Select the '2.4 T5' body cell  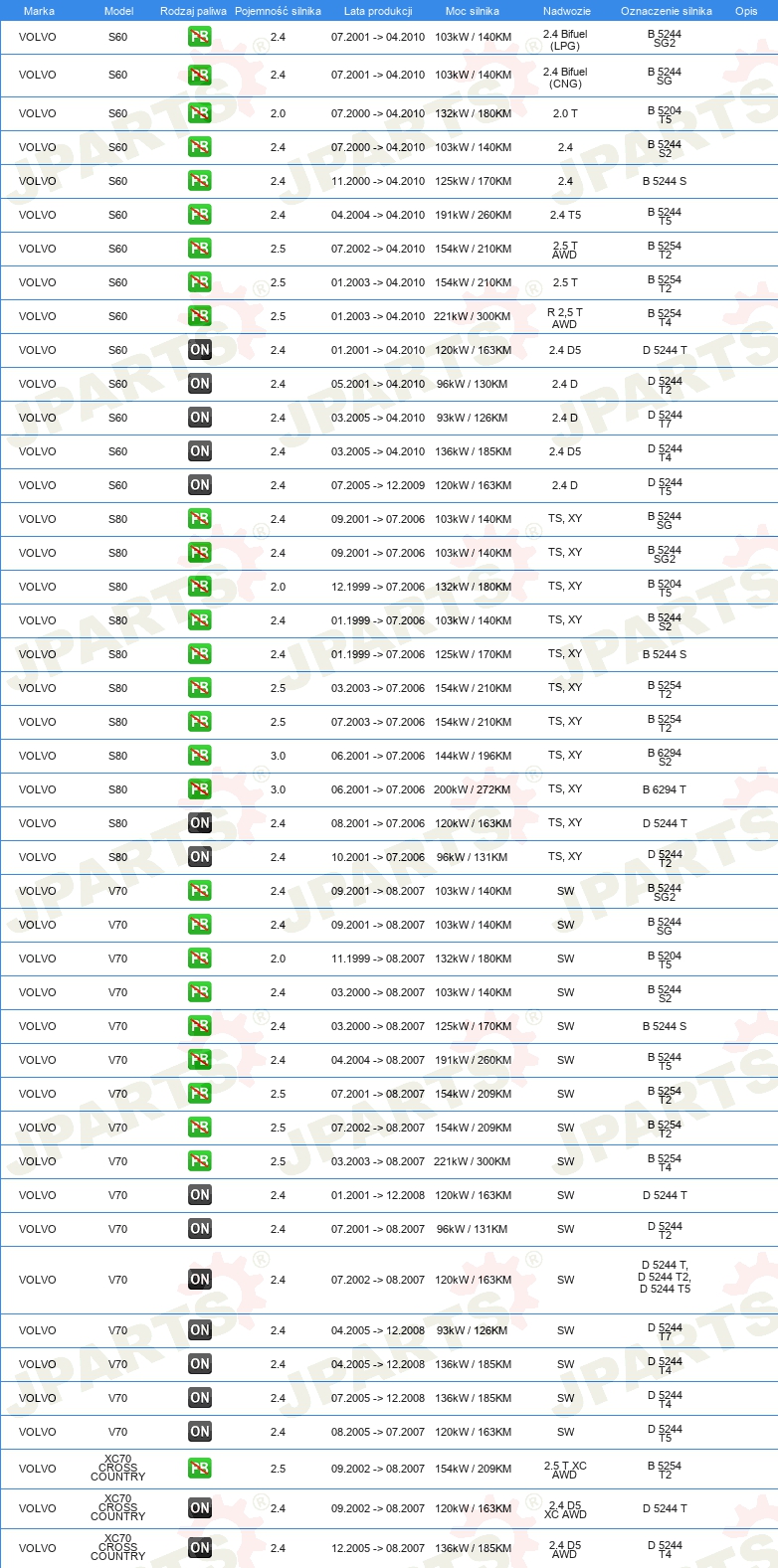point(565,215)
